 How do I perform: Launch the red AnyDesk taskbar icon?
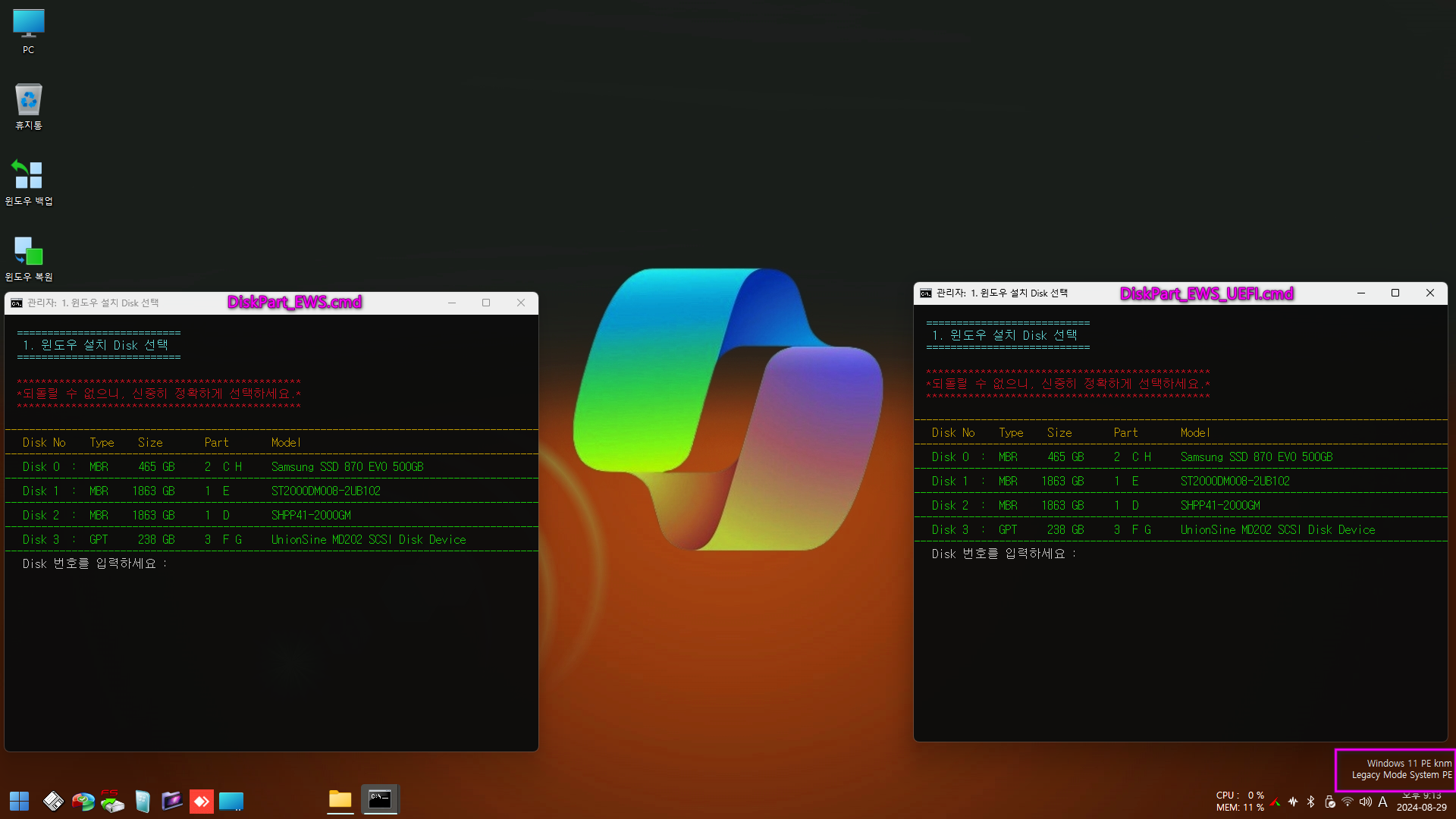[x=201, y=801]
